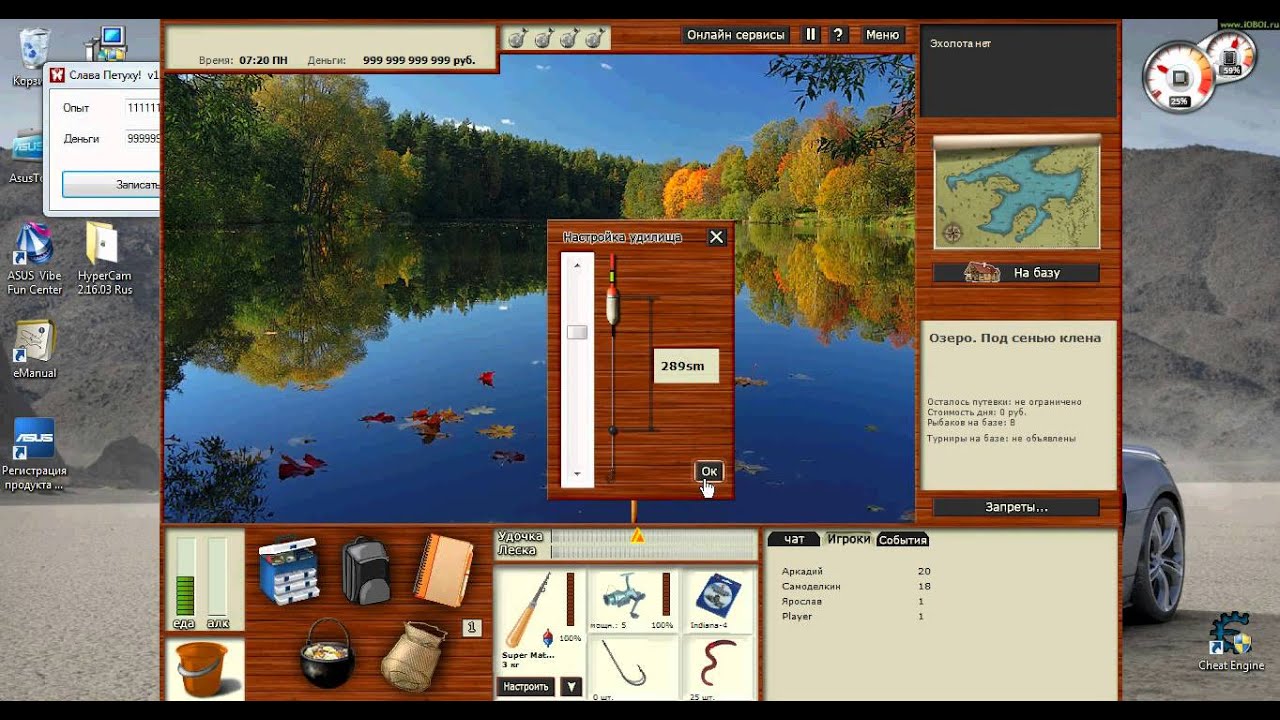Switch to the чат tab

(794, 539)
